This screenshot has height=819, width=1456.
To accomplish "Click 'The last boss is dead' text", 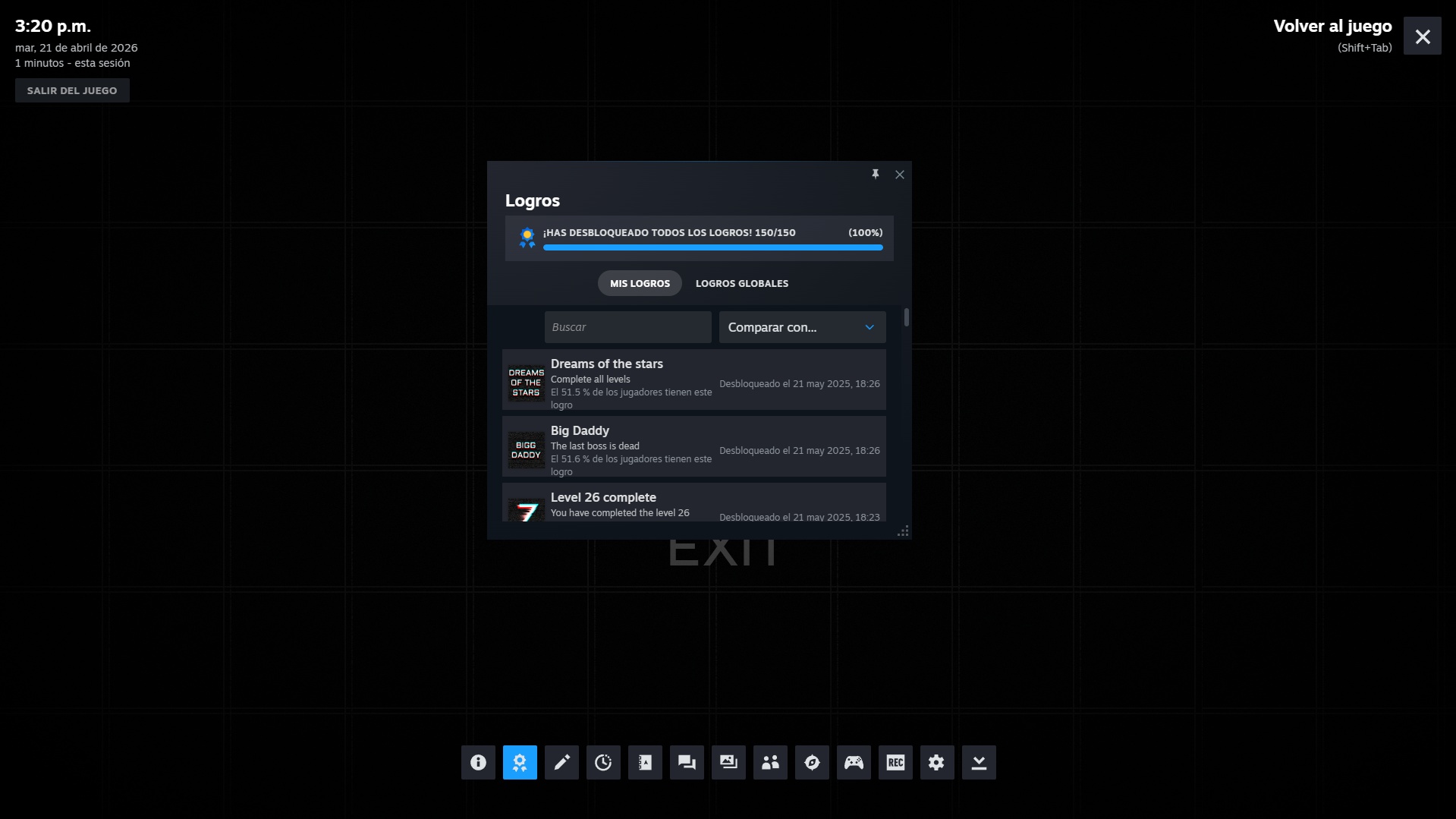I will 595,446.
